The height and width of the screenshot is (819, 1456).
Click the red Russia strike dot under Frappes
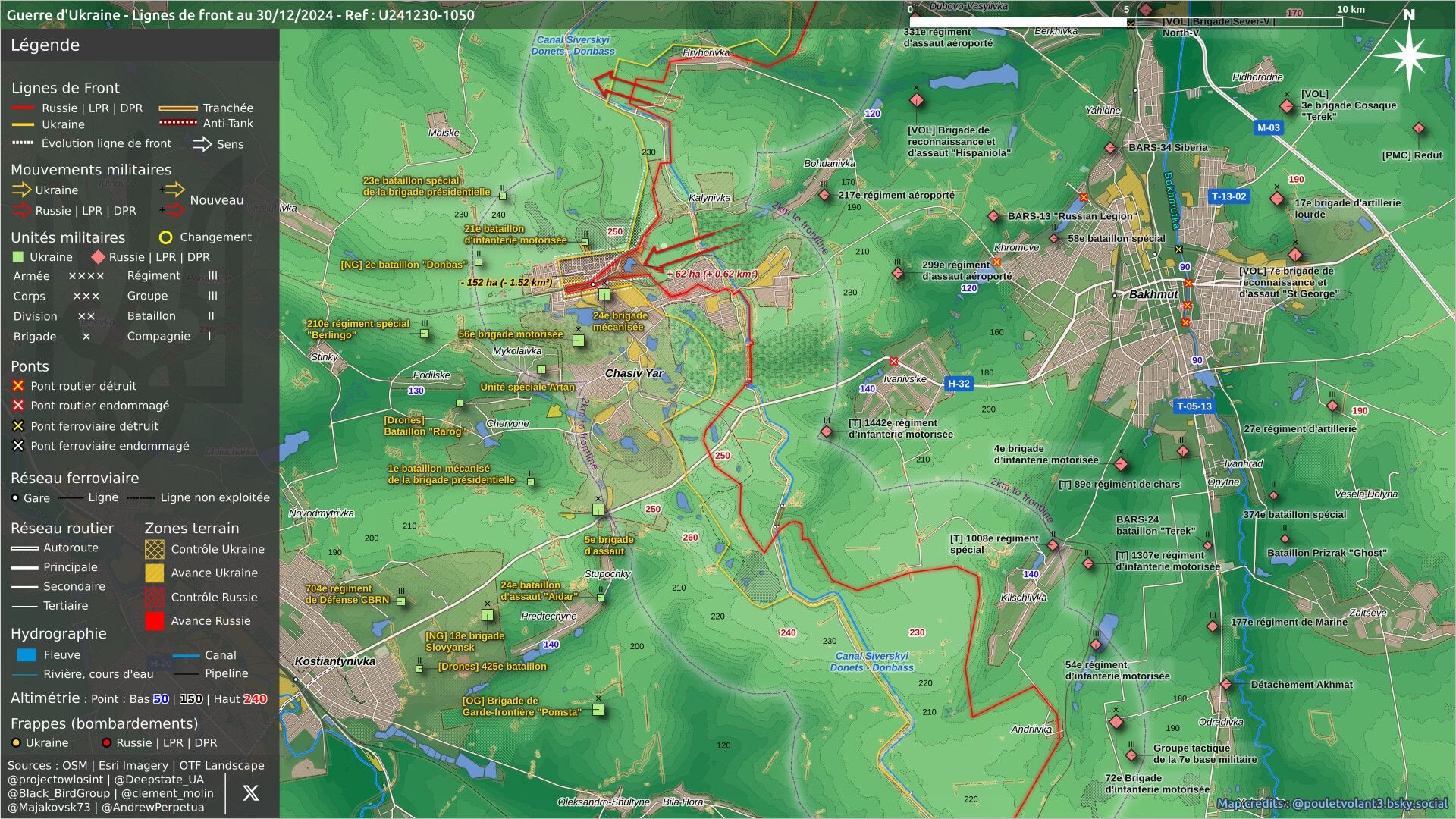106,743
